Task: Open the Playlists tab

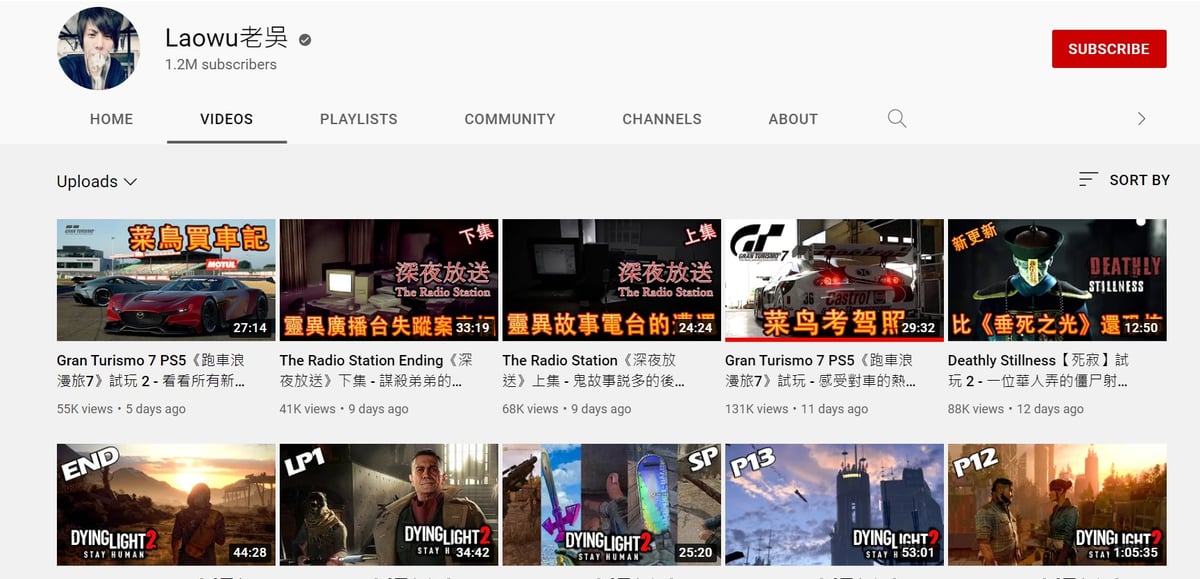Action: [358, 119]
